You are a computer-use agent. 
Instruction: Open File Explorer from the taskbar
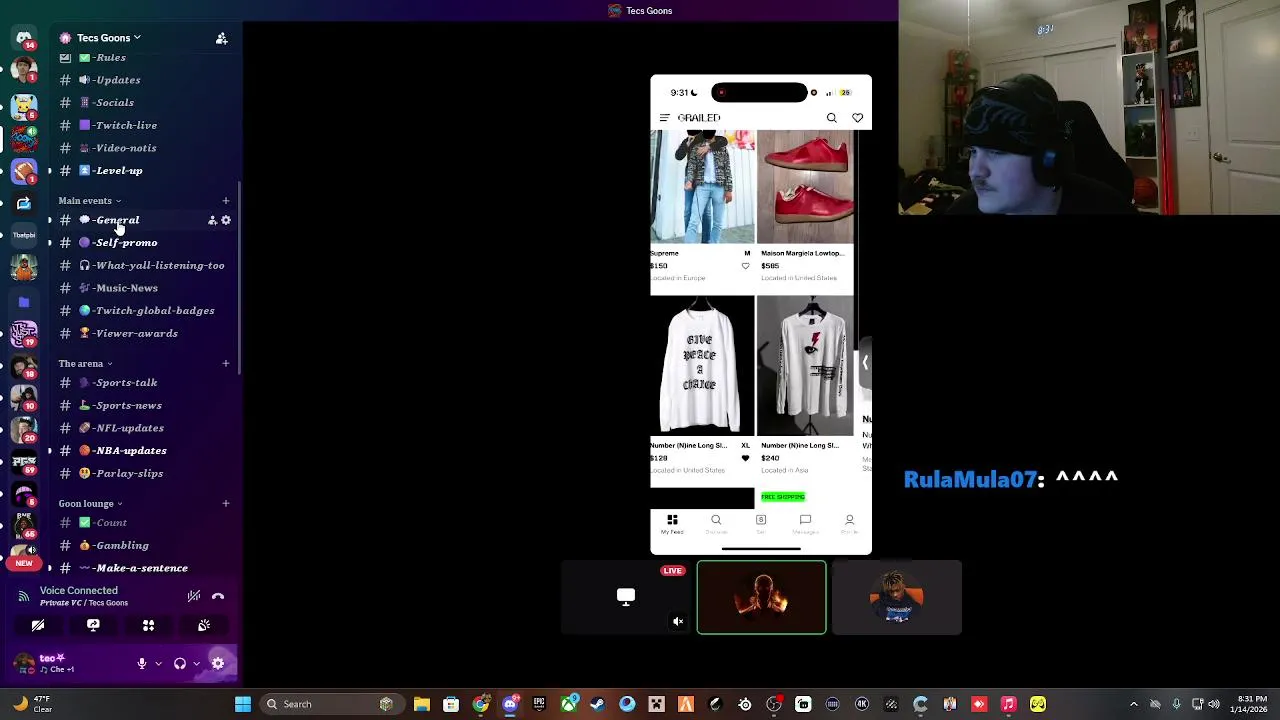[422, 704]
